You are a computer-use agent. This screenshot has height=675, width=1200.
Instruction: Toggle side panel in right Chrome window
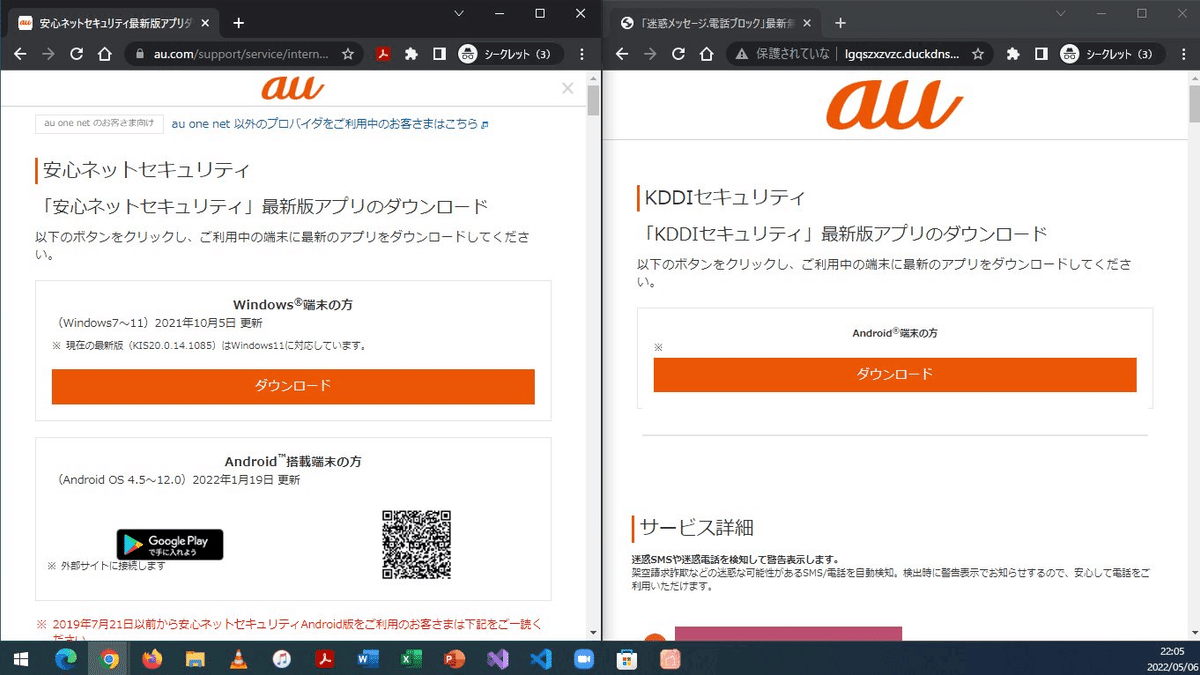click(1041, 54)
